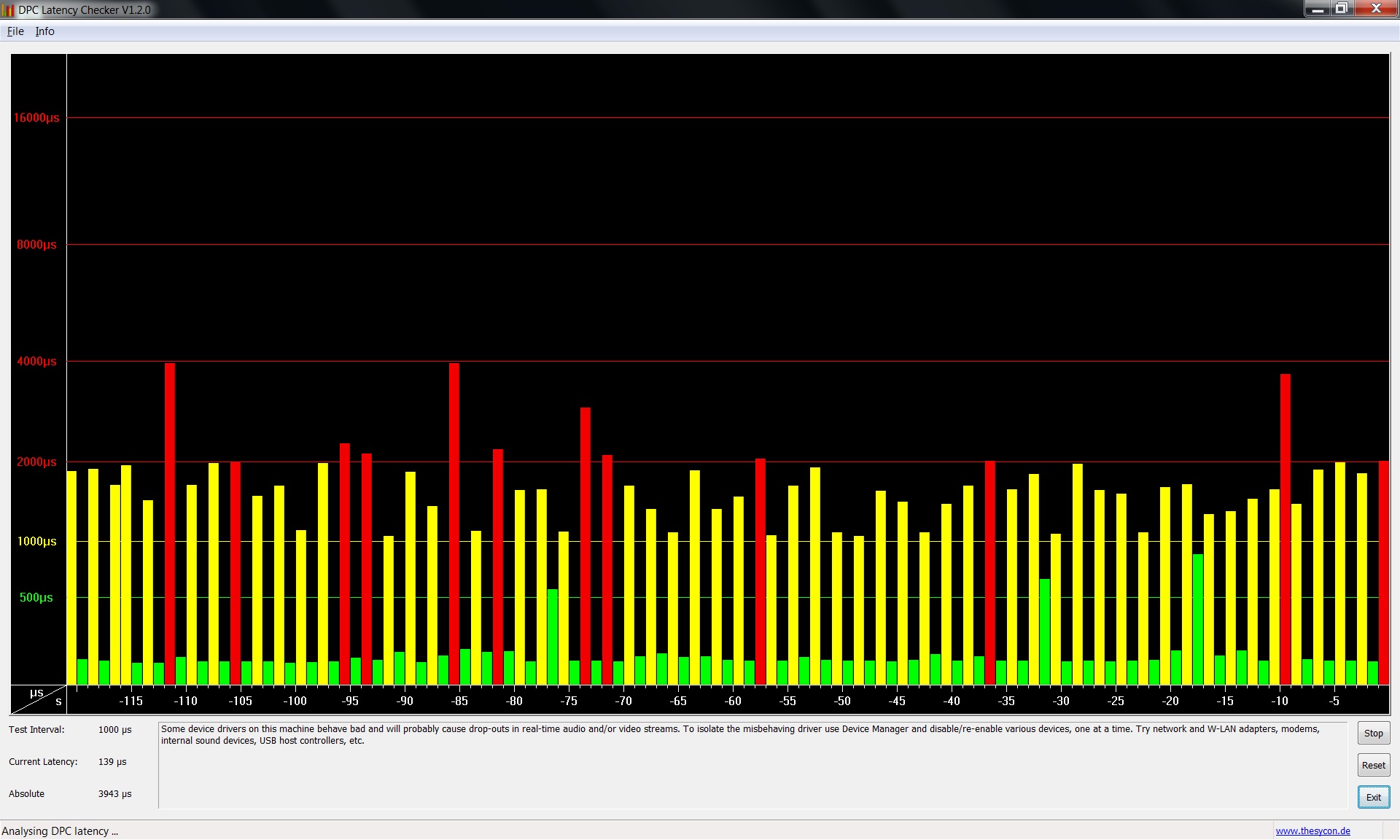Click the 8000µs red axis label
1400x840 pixels.
tap(36, 245)
